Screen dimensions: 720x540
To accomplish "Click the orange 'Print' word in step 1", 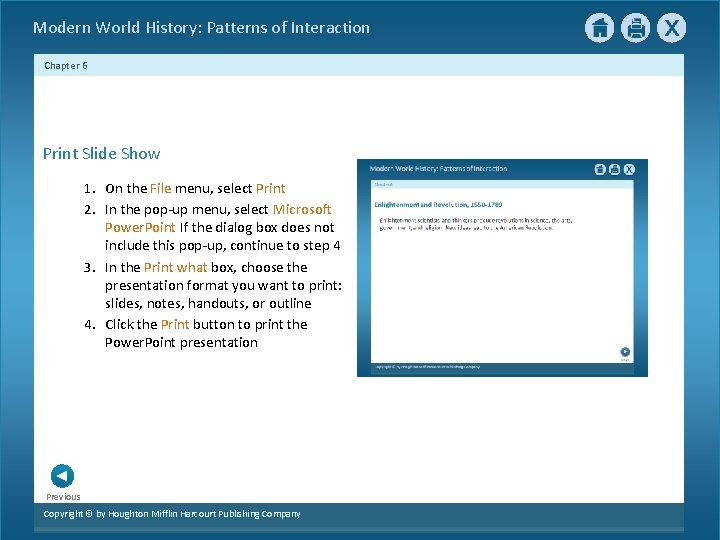I will coord(270,188).
